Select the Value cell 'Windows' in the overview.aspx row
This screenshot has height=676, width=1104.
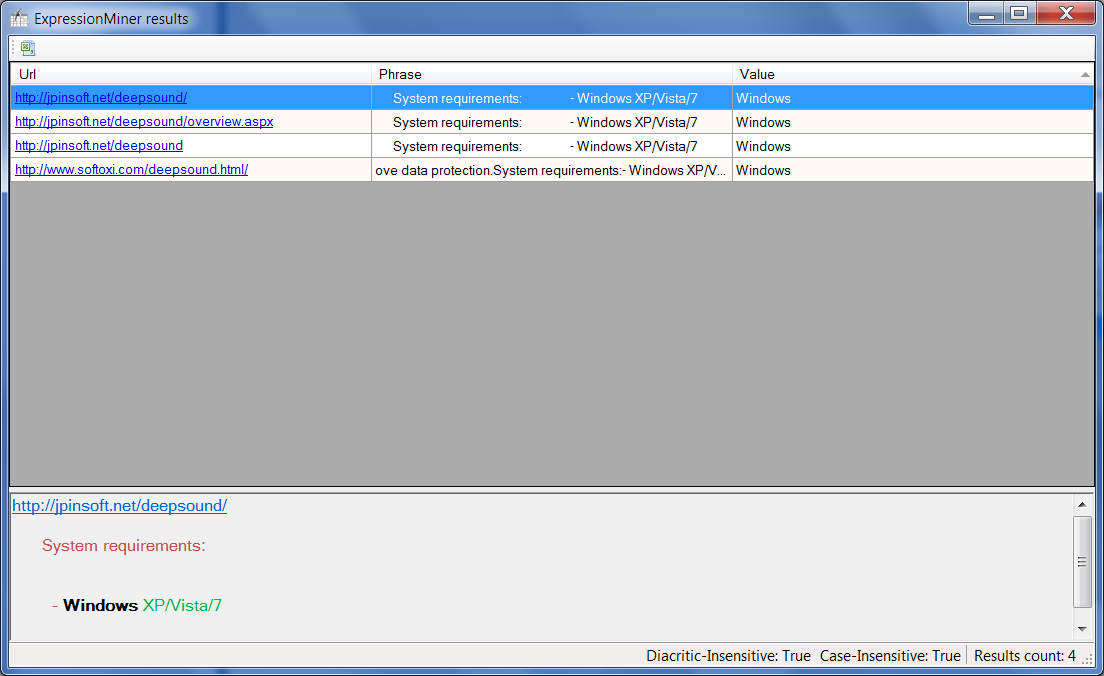point(912,123)
